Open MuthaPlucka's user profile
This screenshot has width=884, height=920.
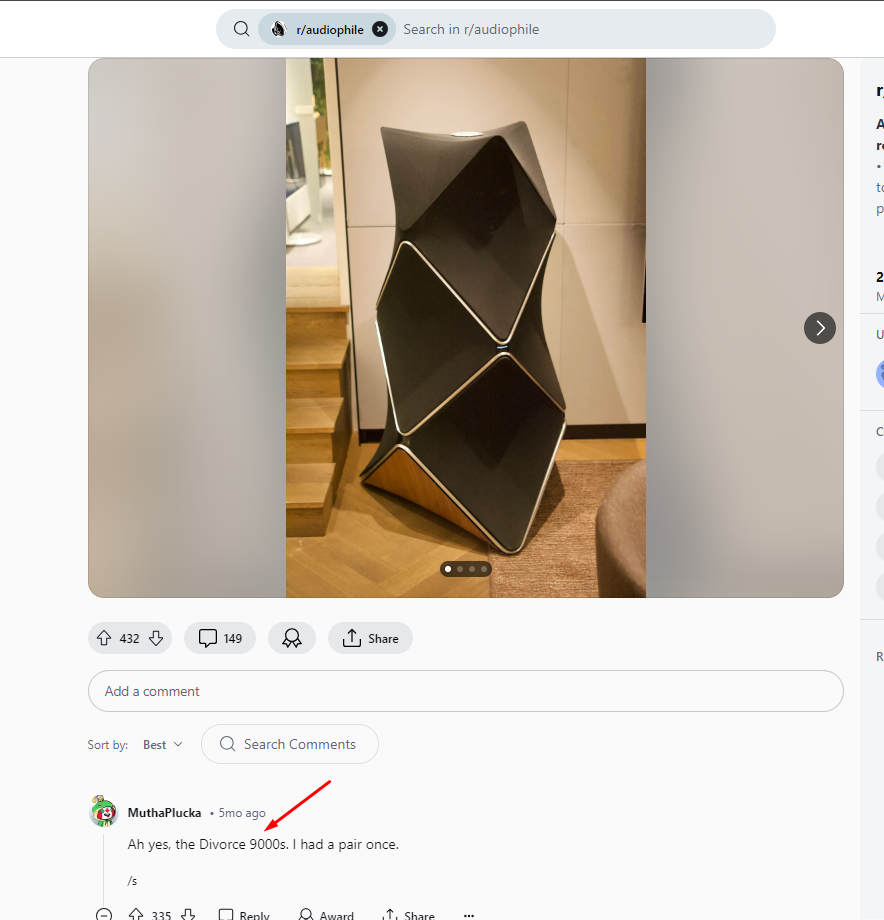[x=164, y=813]
